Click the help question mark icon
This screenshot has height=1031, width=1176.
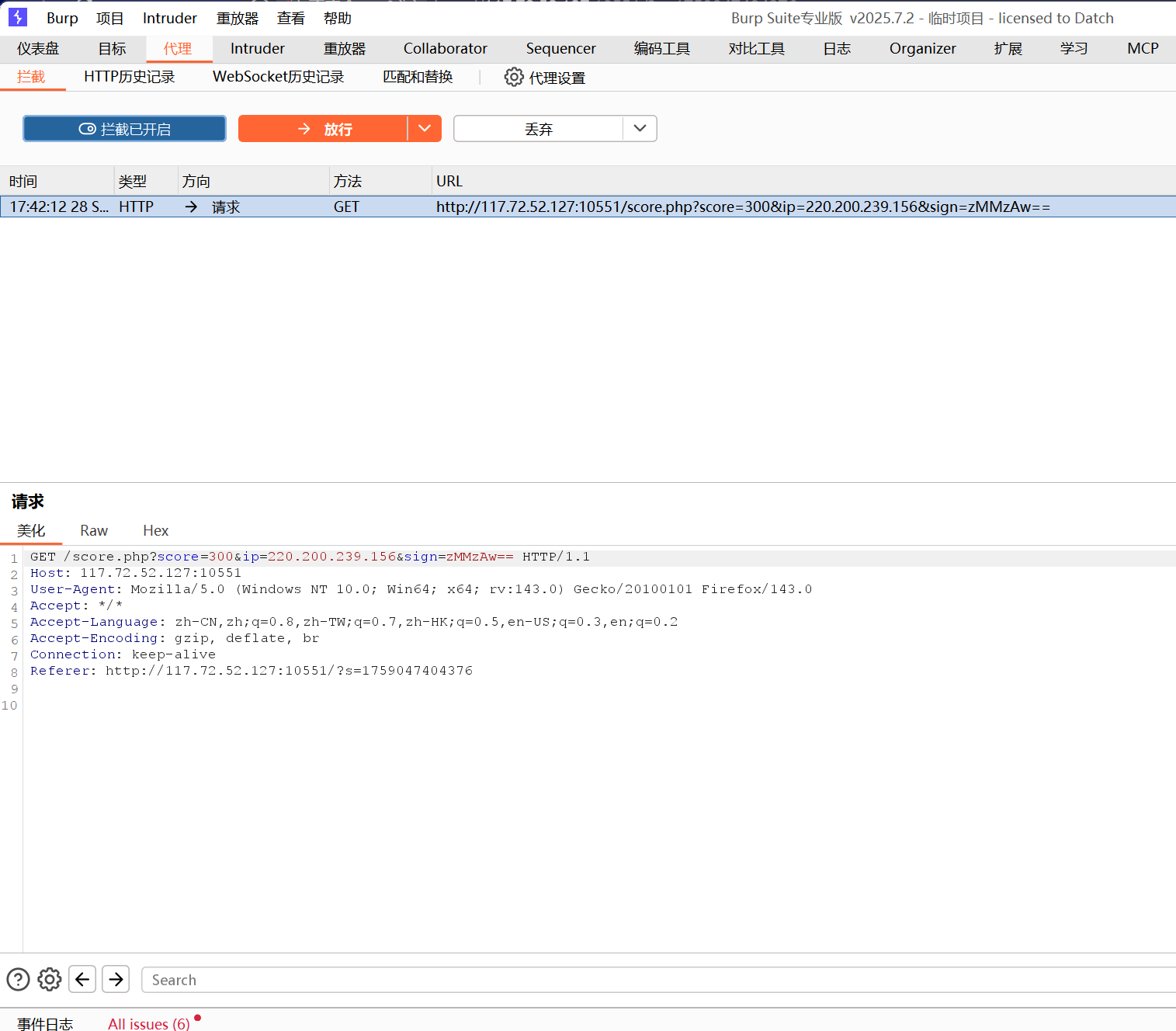pyautogui.click(x=18, y=979)
